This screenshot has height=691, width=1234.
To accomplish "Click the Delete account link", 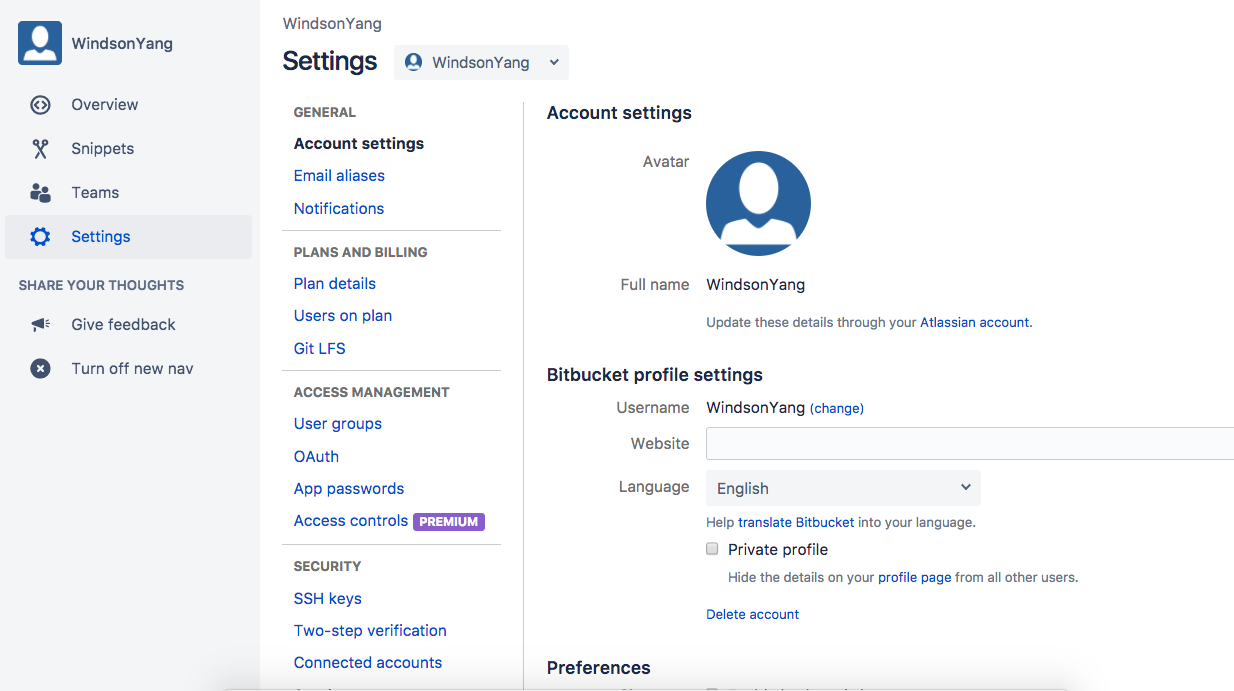I will pyautogui.click(x=753, y=615).
